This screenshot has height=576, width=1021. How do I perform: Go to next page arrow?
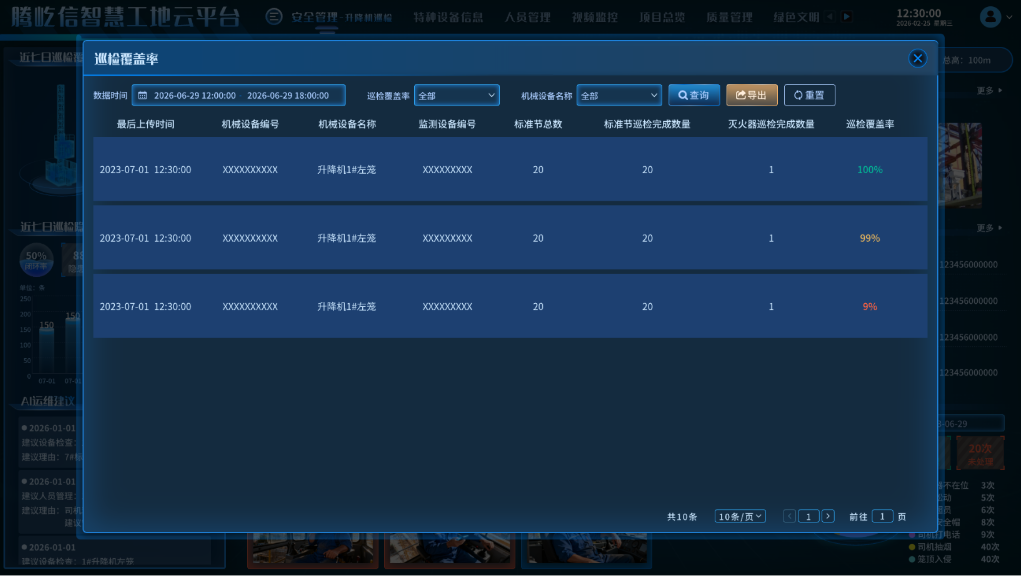click(828, 516)
